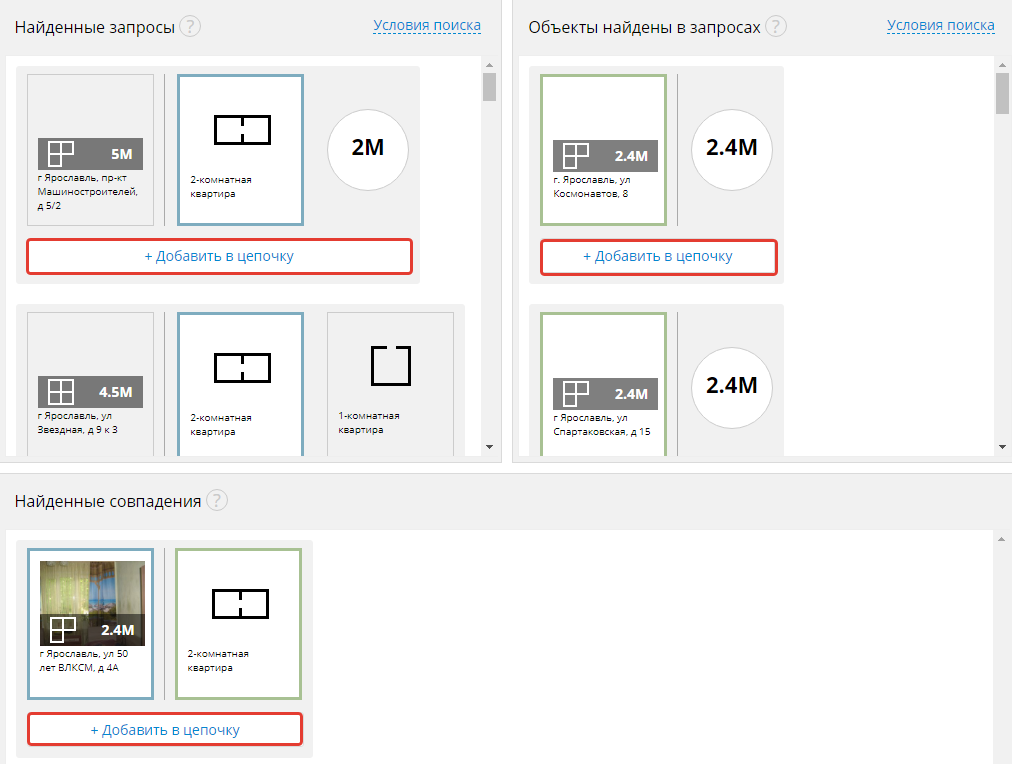Viewport: 1012px width, 764px height.
Task: Click the 1-комнатная квартира card icon
Action: point(390,366)
